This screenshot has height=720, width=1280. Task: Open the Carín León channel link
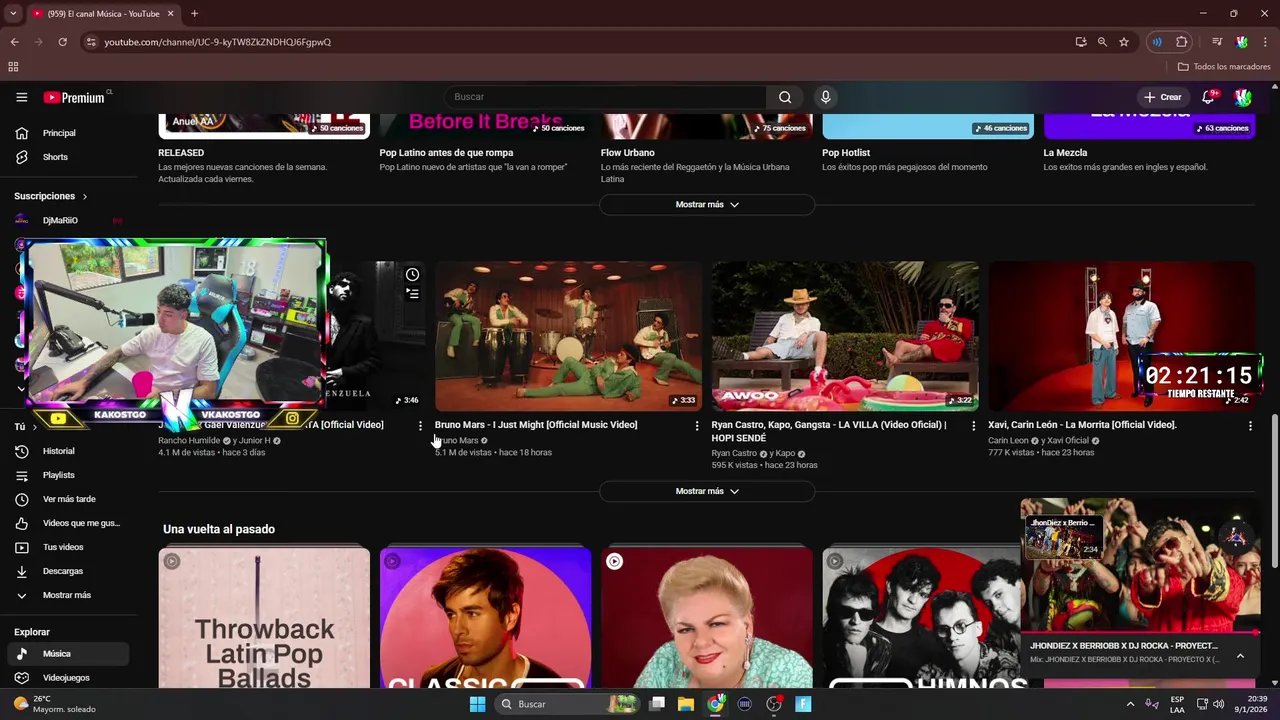click(x=1008, y=441)
